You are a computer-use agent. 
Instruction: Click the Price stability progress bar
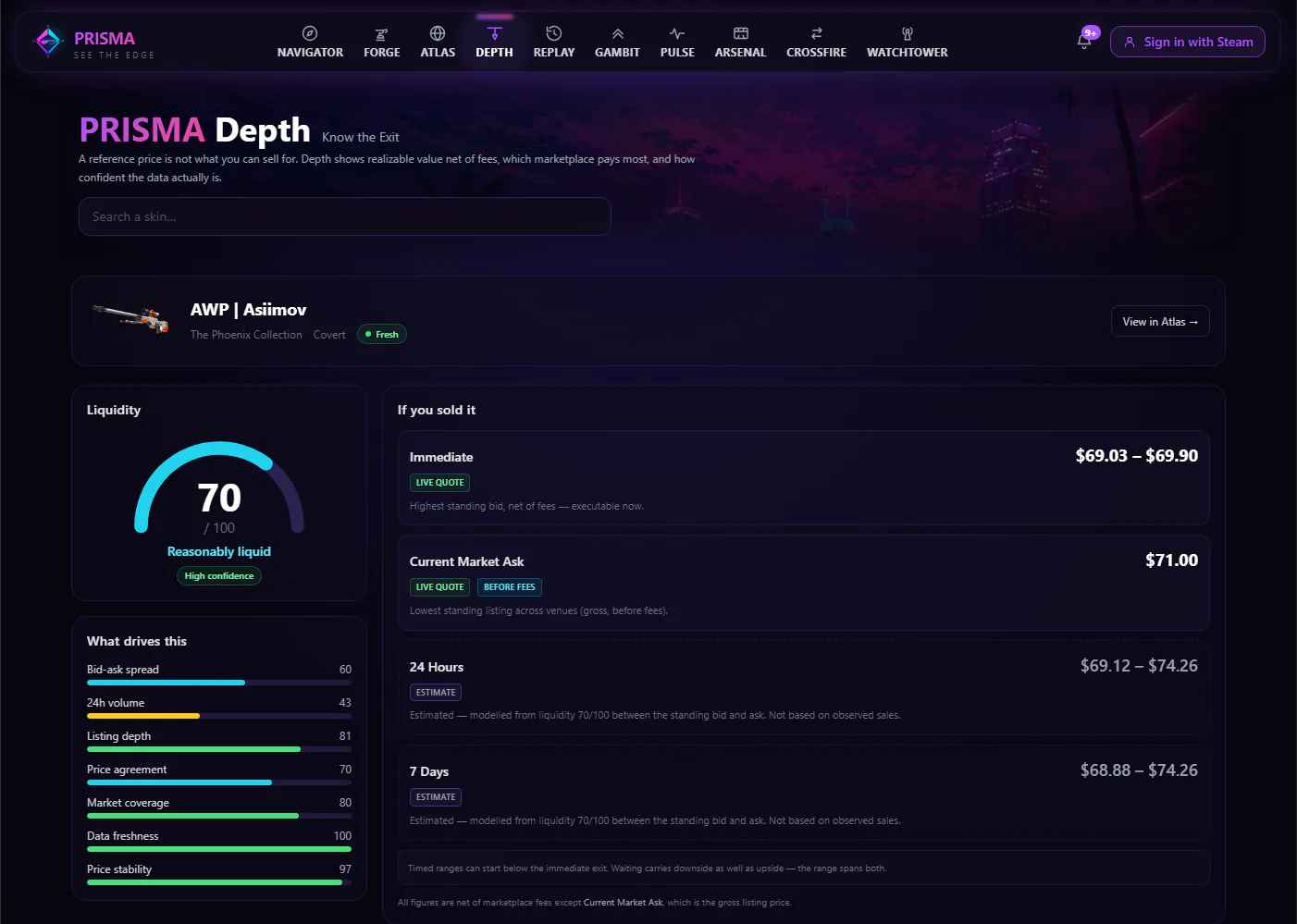219,882
